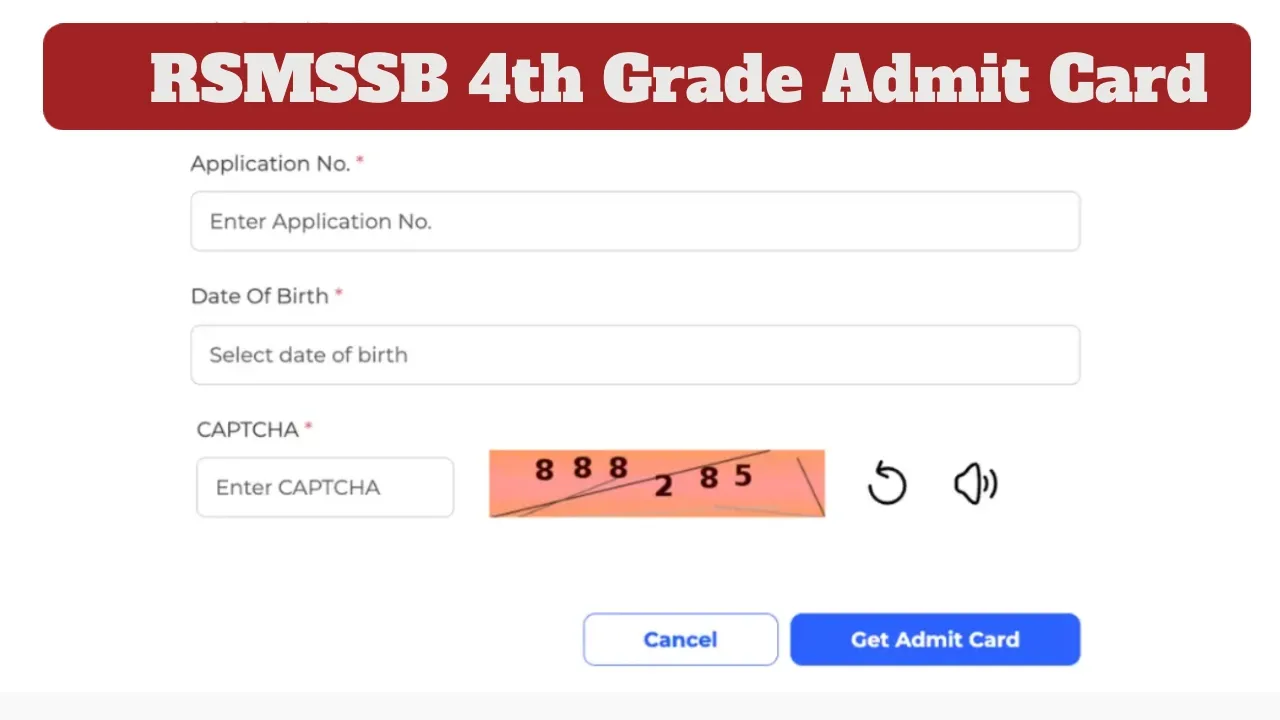
Task: Open the Select date of birth field
Action: pyautogui.click(x=635, y=355)
